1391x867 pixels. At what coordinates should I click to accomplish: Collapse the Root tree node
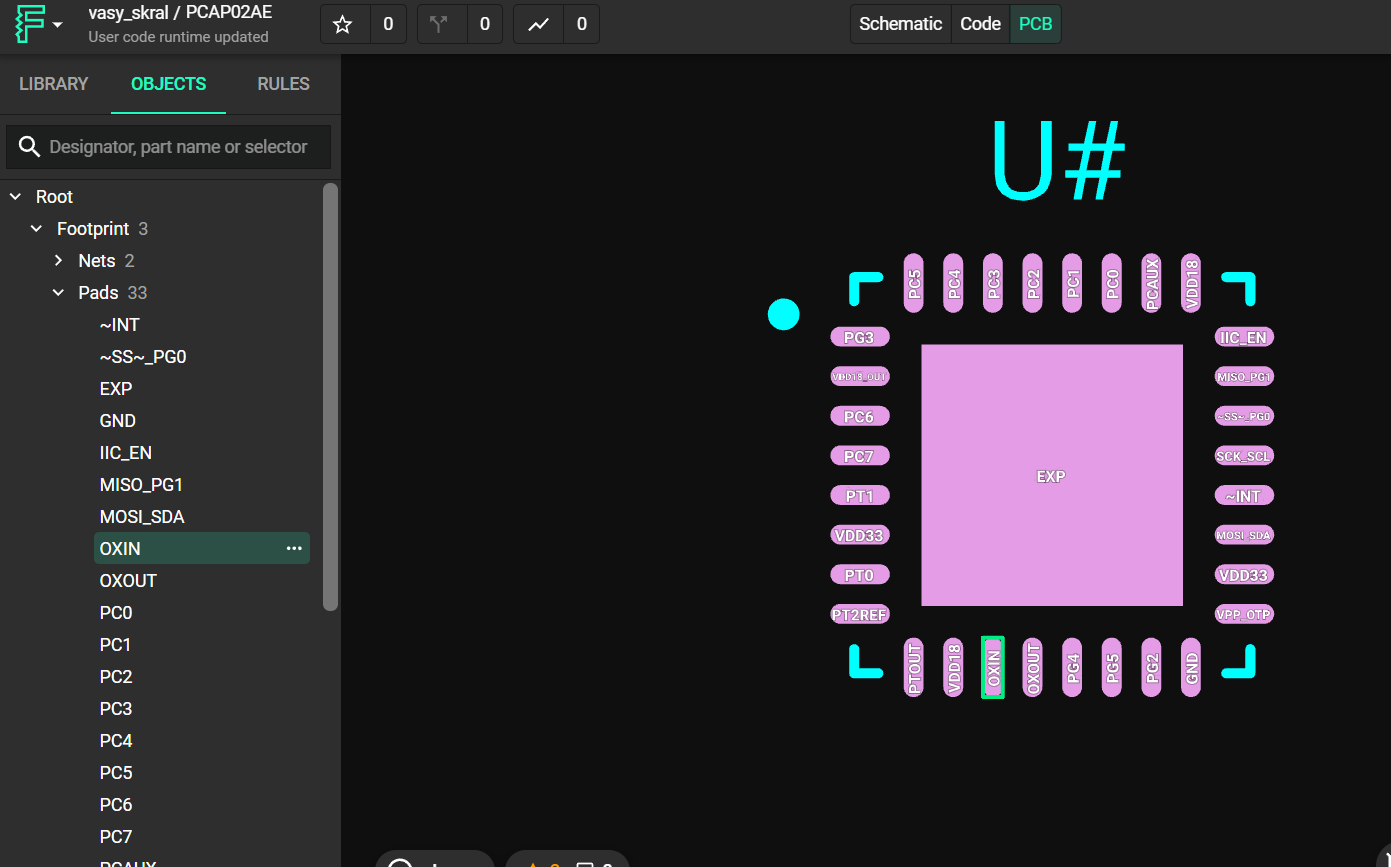tap(15, 197)
